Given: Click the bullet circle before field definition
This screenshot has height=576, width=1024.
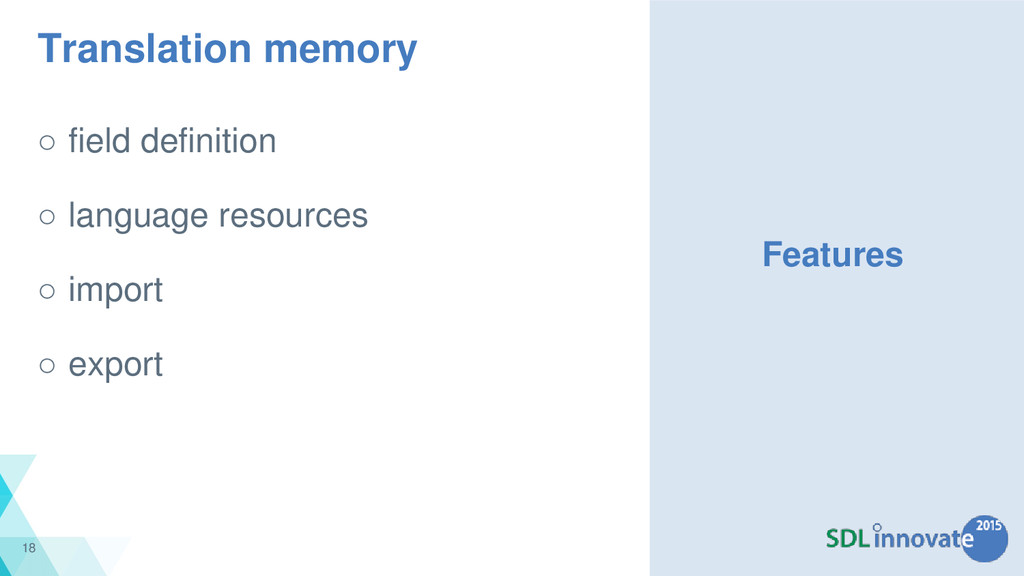Looking at the screenshot, I should coord(47,142).
